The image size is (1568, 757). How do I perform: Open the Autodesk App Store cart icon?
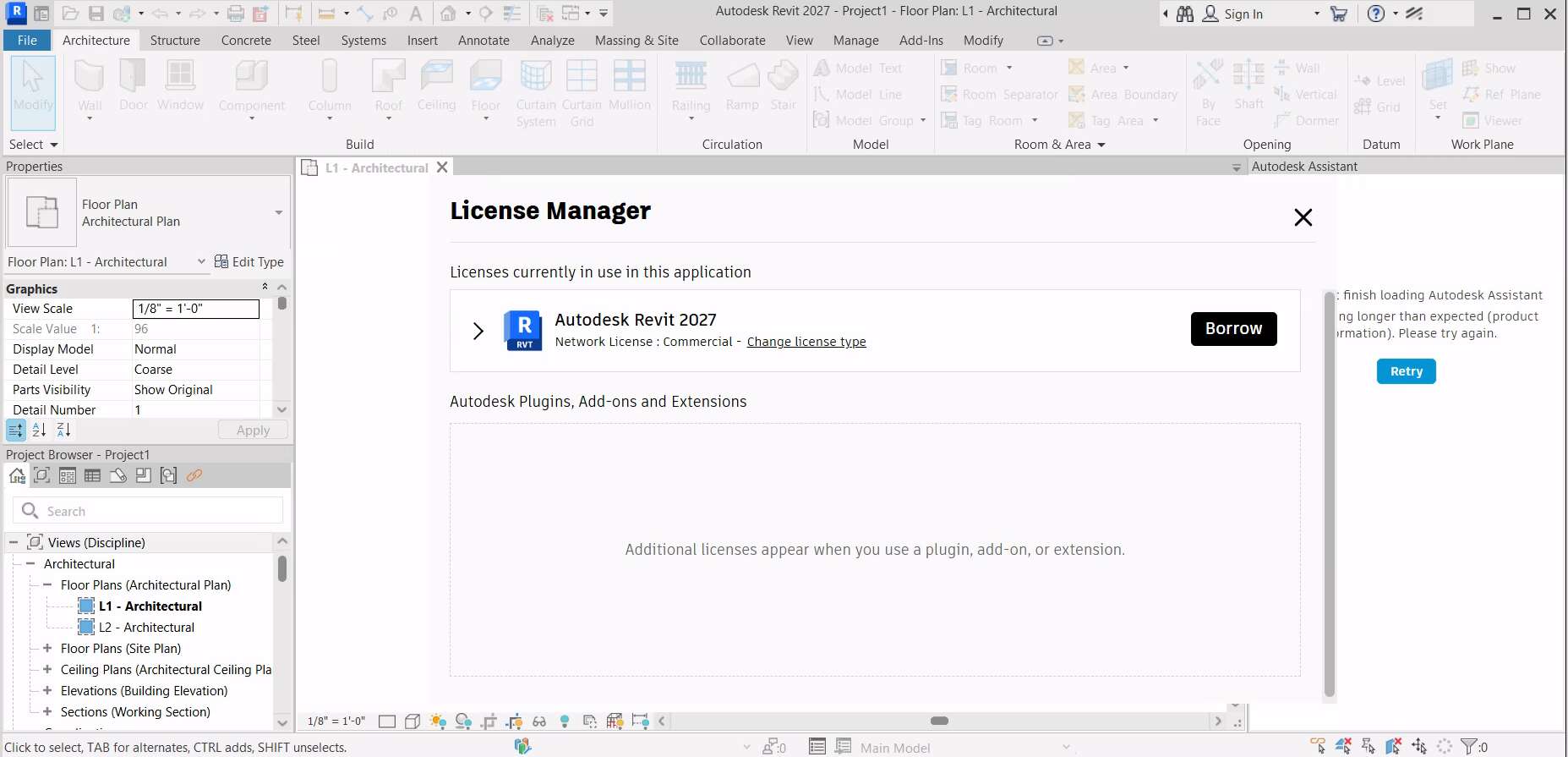coord(1338,14)
